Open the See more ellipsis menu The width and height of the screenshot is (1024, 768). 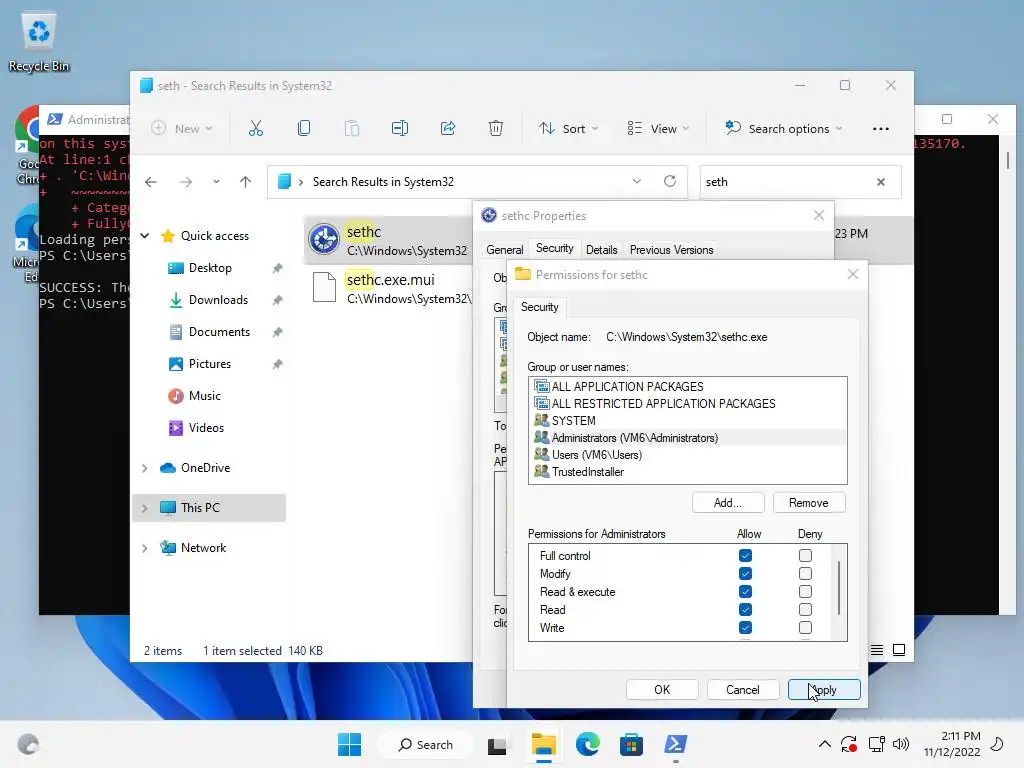click(880, 129)
